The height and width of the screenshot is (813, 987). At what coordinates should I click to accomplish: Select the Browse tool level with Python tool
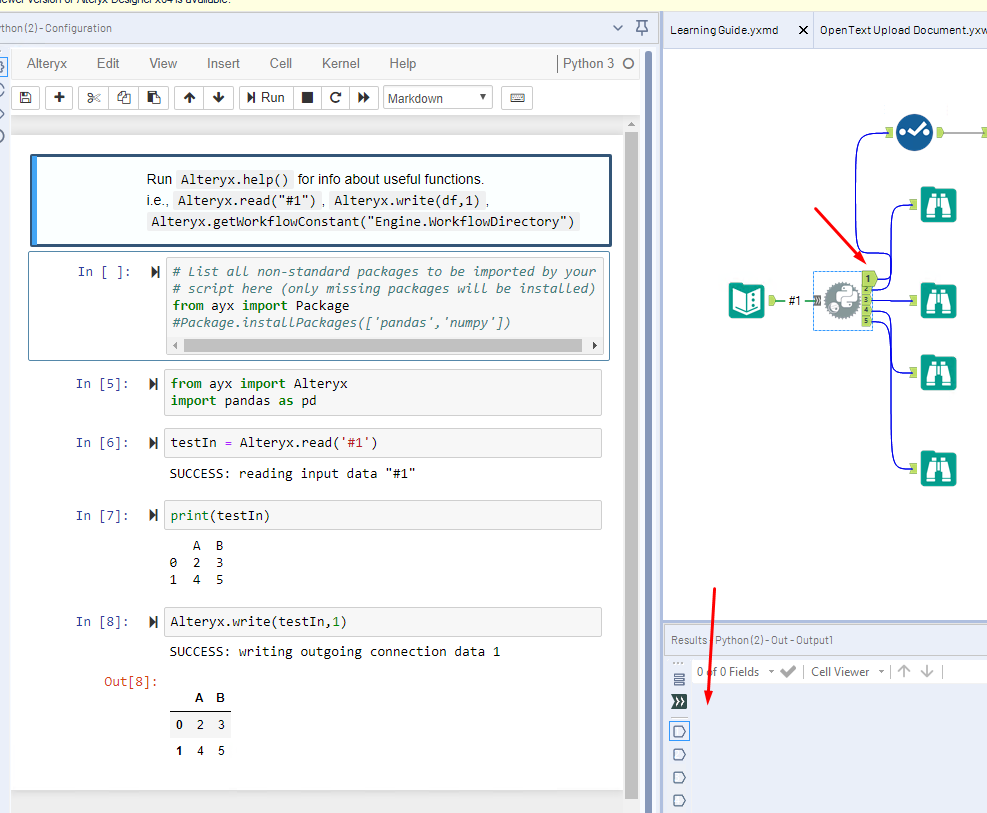tap(938, 300)
